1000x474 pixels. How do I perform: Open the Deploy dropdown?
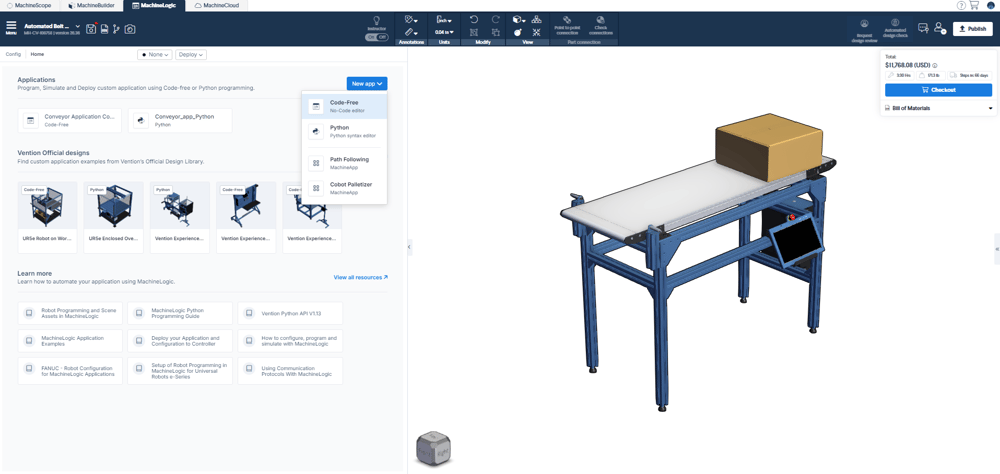coord(191,55)
